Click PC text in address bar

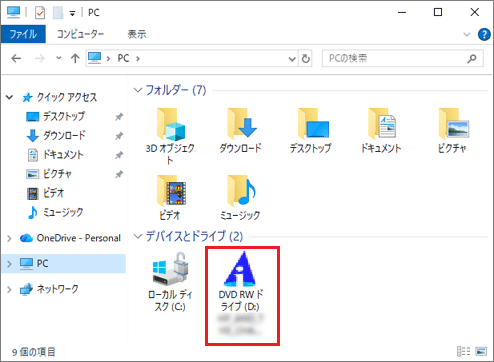123,58
